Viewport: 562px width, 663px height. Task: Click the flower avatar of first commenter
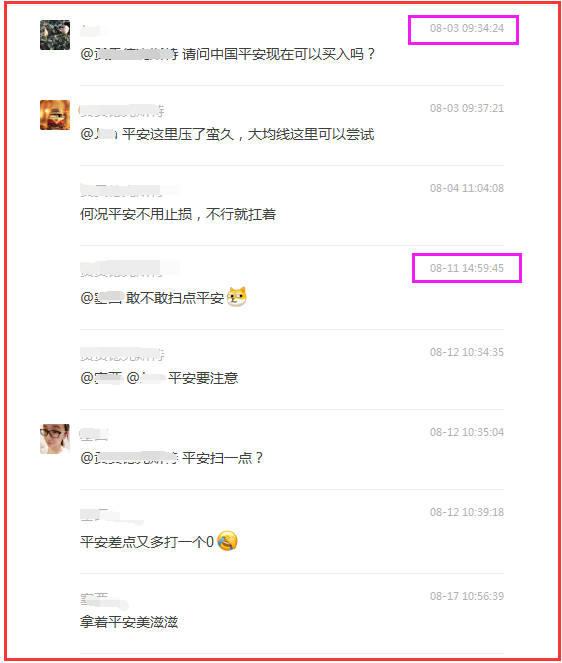[x=55, y=35]
